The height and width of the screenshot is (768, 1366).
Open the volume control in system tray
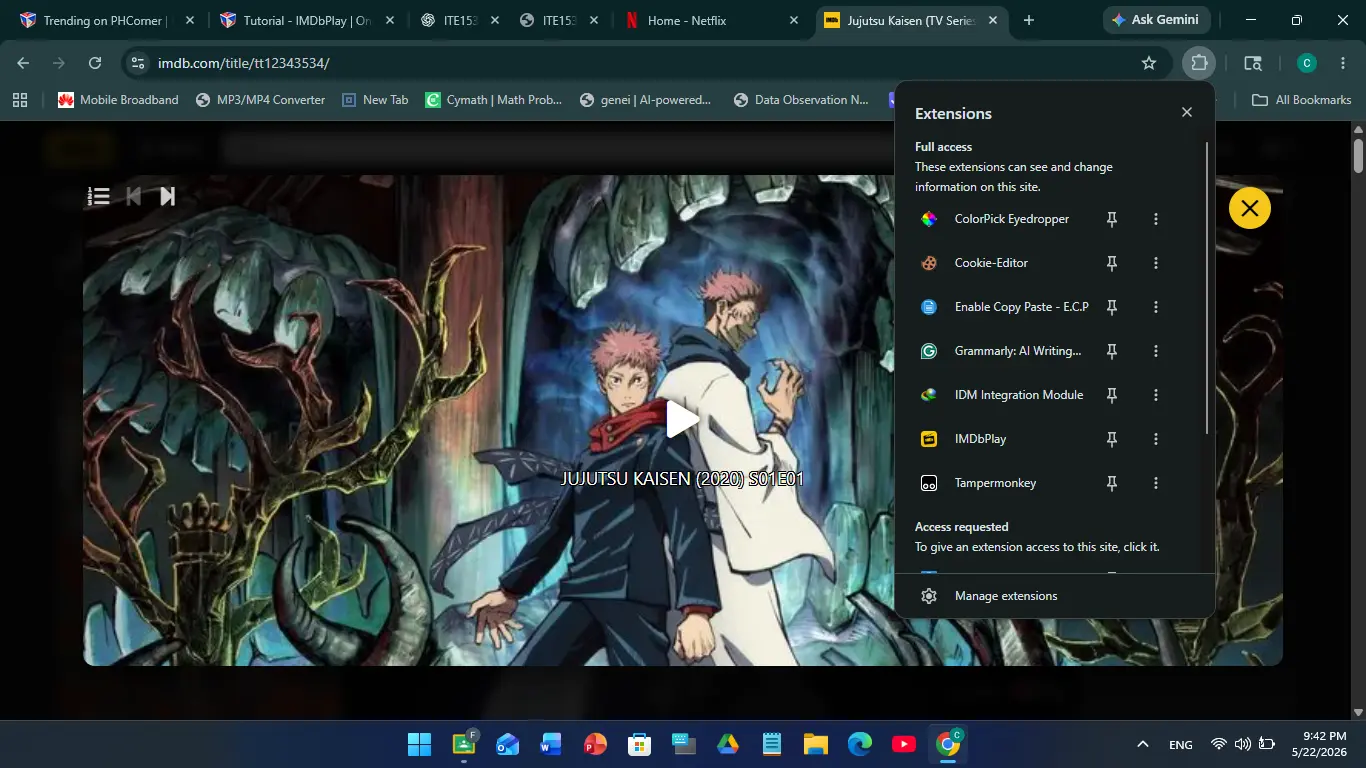1243,744
